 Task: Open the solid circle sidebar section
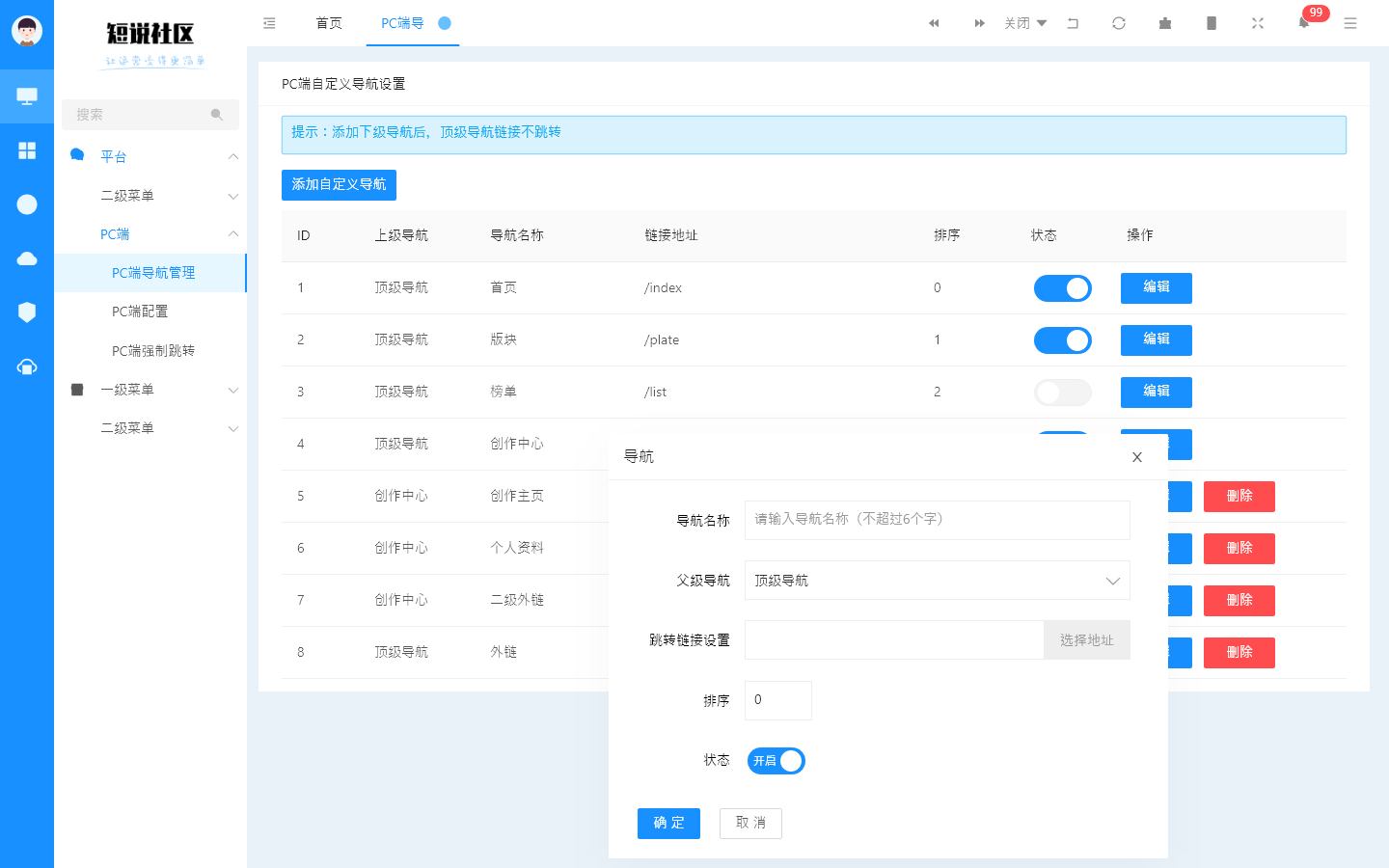coord(27,204)
